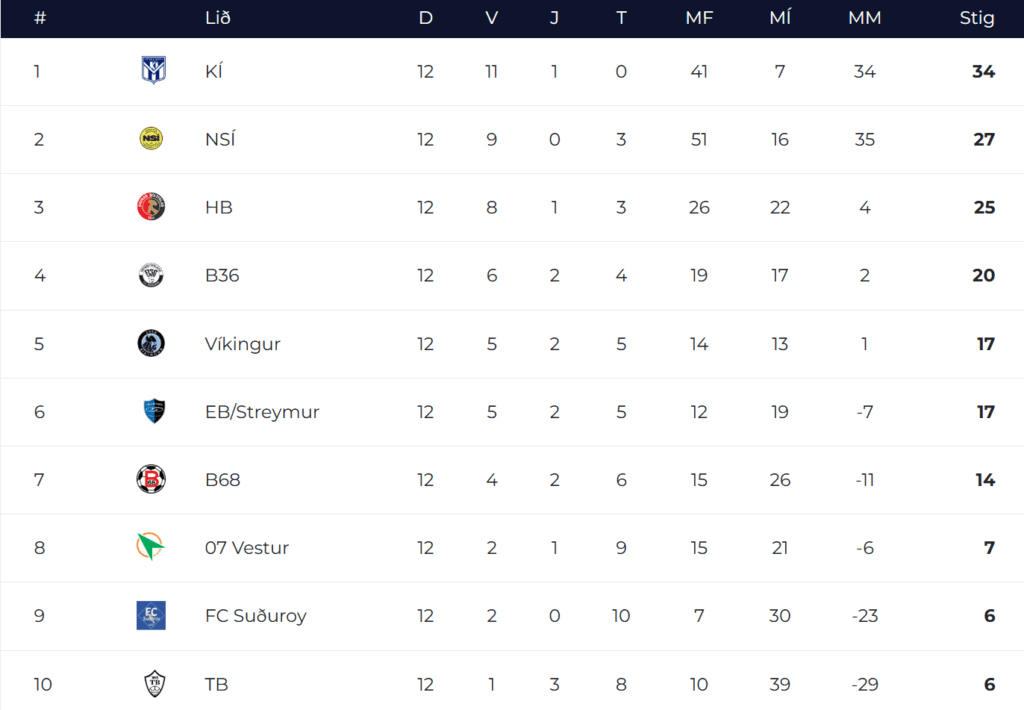Click the # rank column header

pyautogui.click(x=40, y=18)
